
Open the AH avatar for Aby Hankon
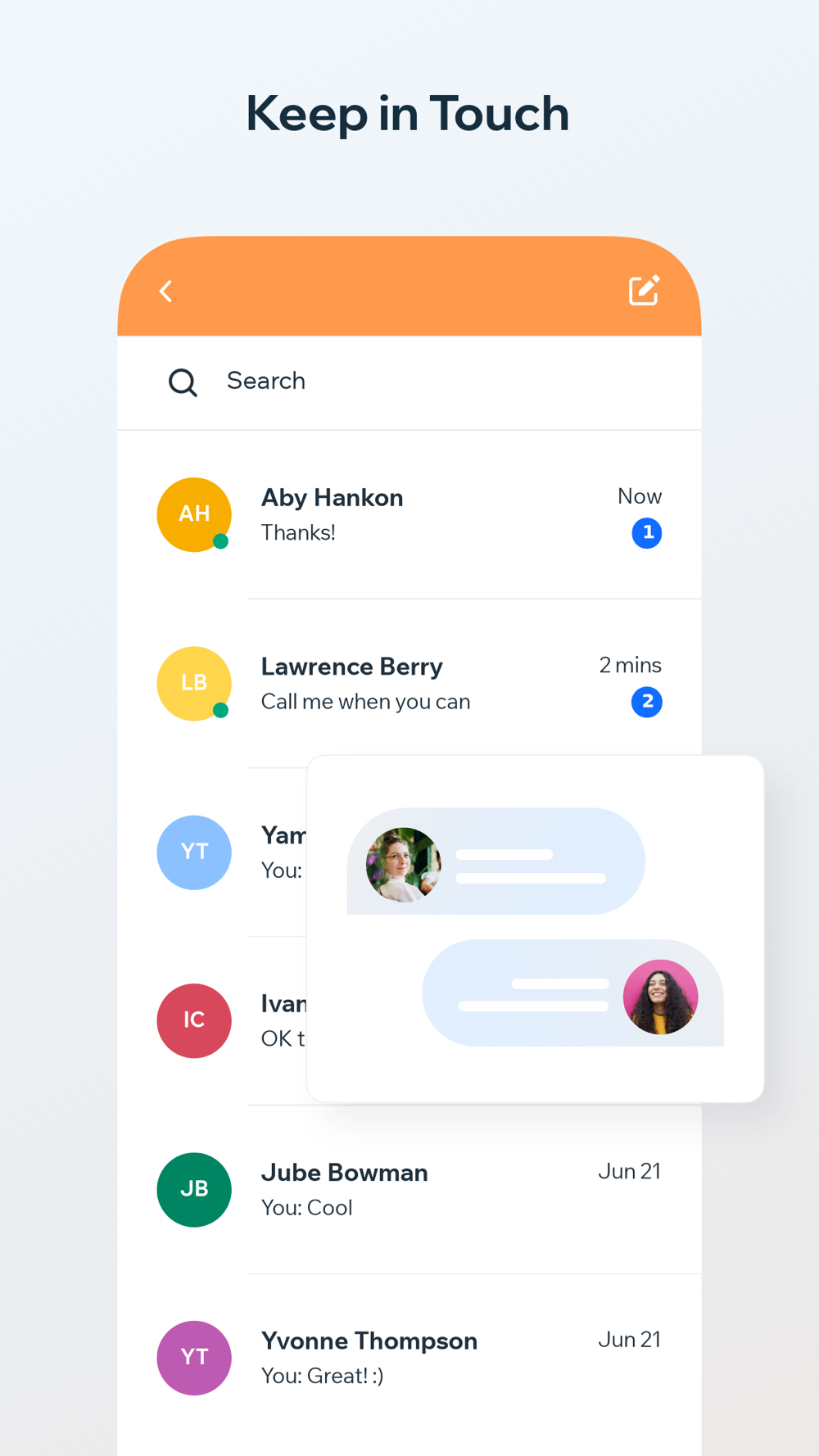point(194,514)
